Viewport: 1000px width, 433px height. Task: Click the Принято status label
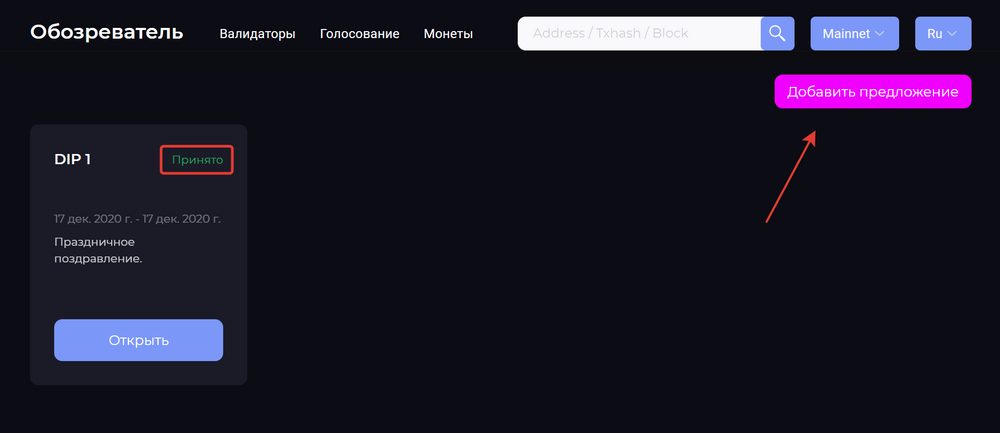tap(197, 160)
